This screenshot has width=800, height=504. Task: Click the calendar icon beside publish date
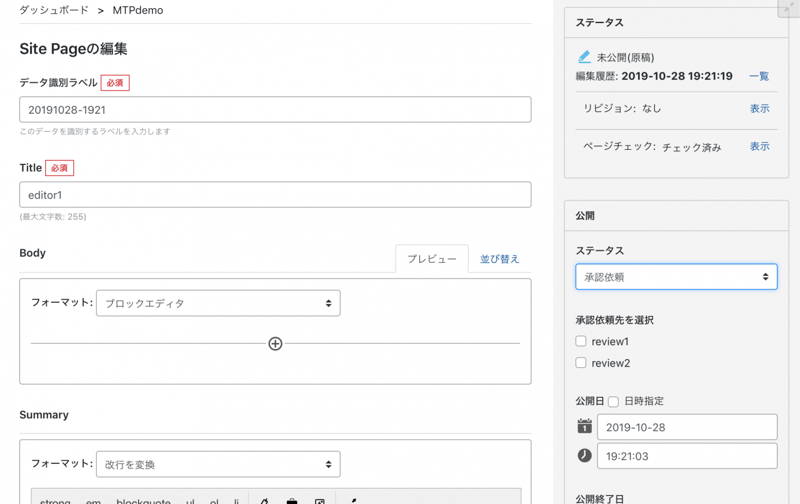coord(584,427)
